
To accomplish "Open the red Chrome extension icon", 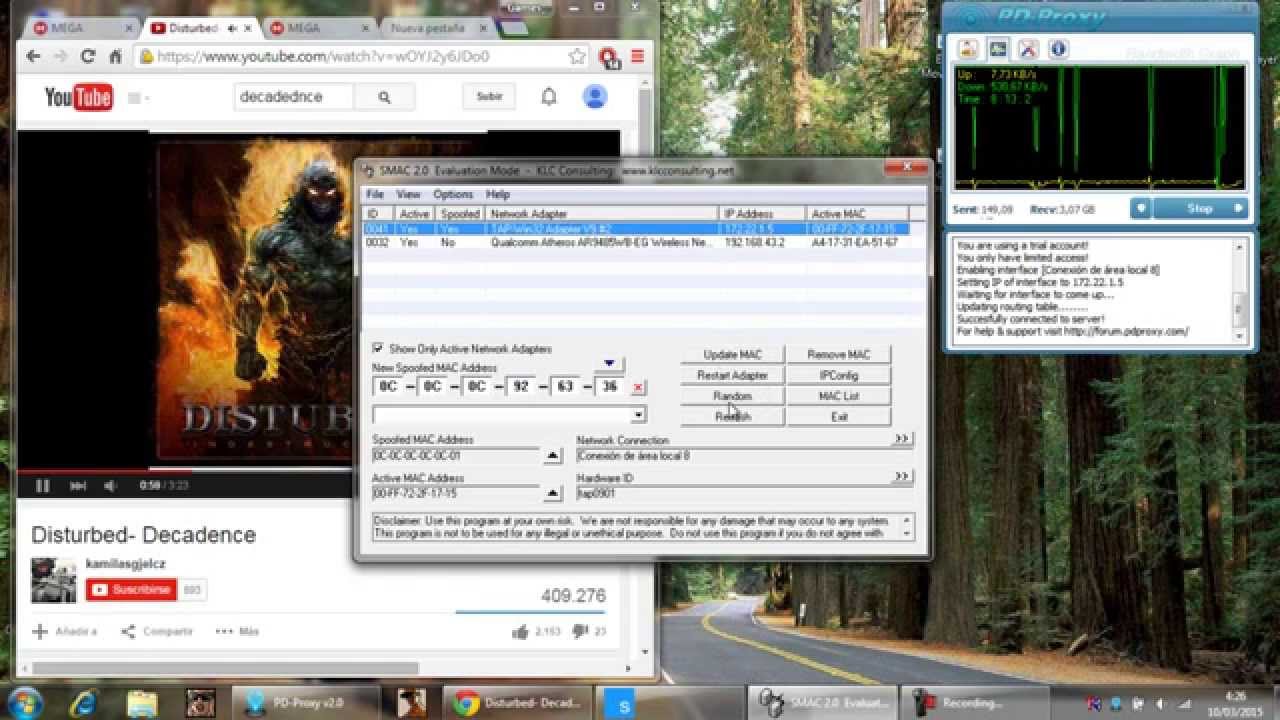I will [608, 57].
